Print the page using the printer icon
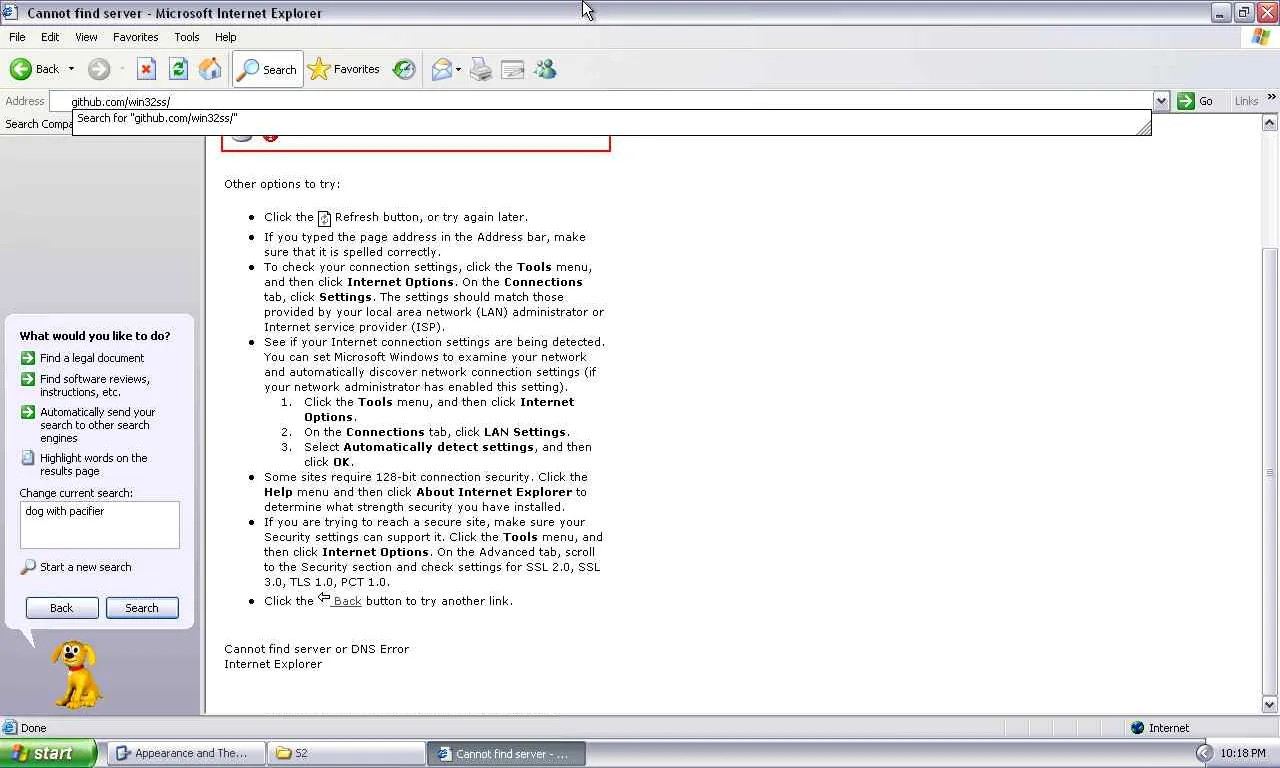 coord(481,69)
